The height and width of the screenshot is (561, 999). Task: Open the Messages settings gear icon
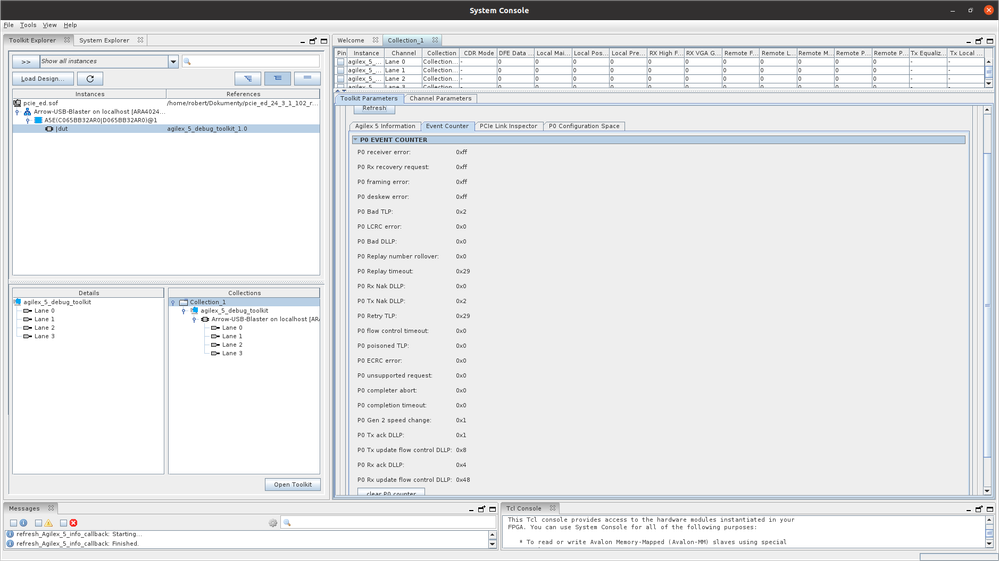coord(273,523)
